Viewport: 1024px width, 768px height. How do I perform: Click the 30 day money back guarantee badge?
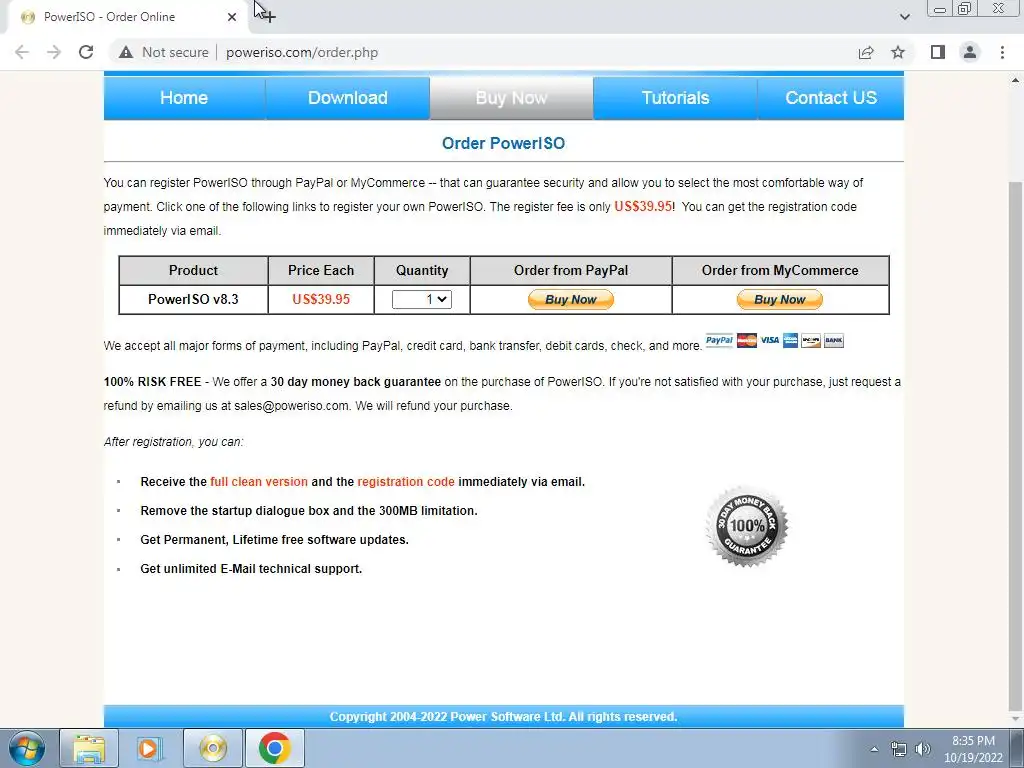tap(747, 526)
